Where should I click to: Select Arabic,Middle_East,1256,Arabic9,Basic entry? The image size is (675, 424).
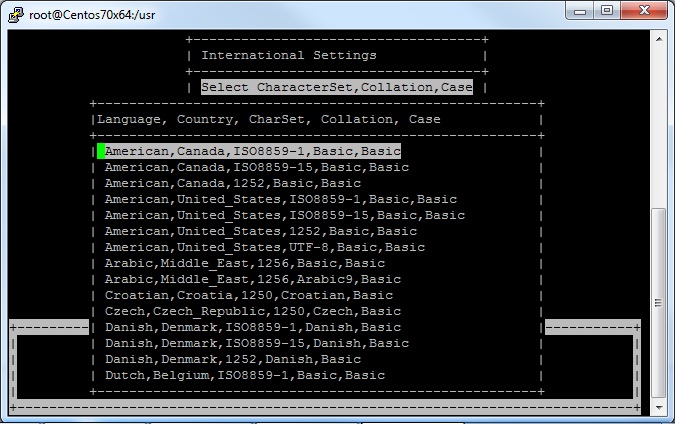tap(252, 280)
